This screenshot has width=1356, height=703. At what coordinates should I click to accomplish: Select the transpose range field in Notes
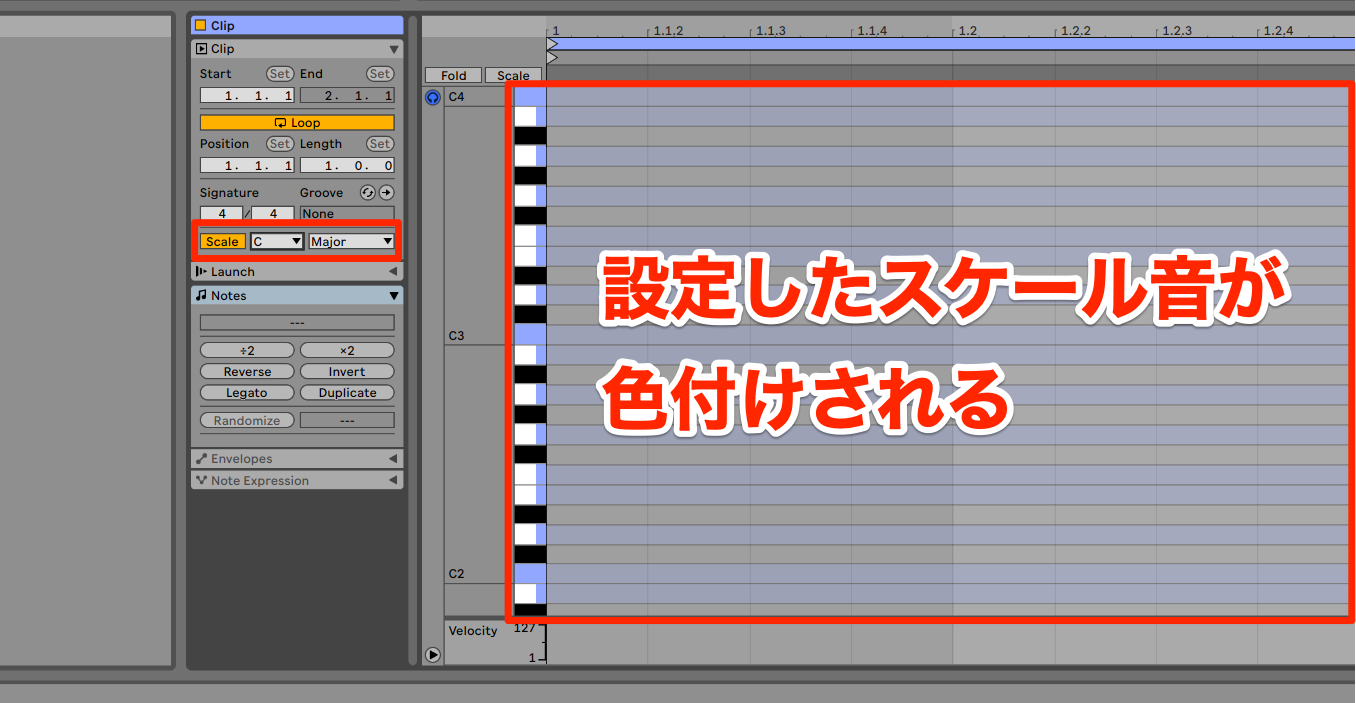point(297,323)
